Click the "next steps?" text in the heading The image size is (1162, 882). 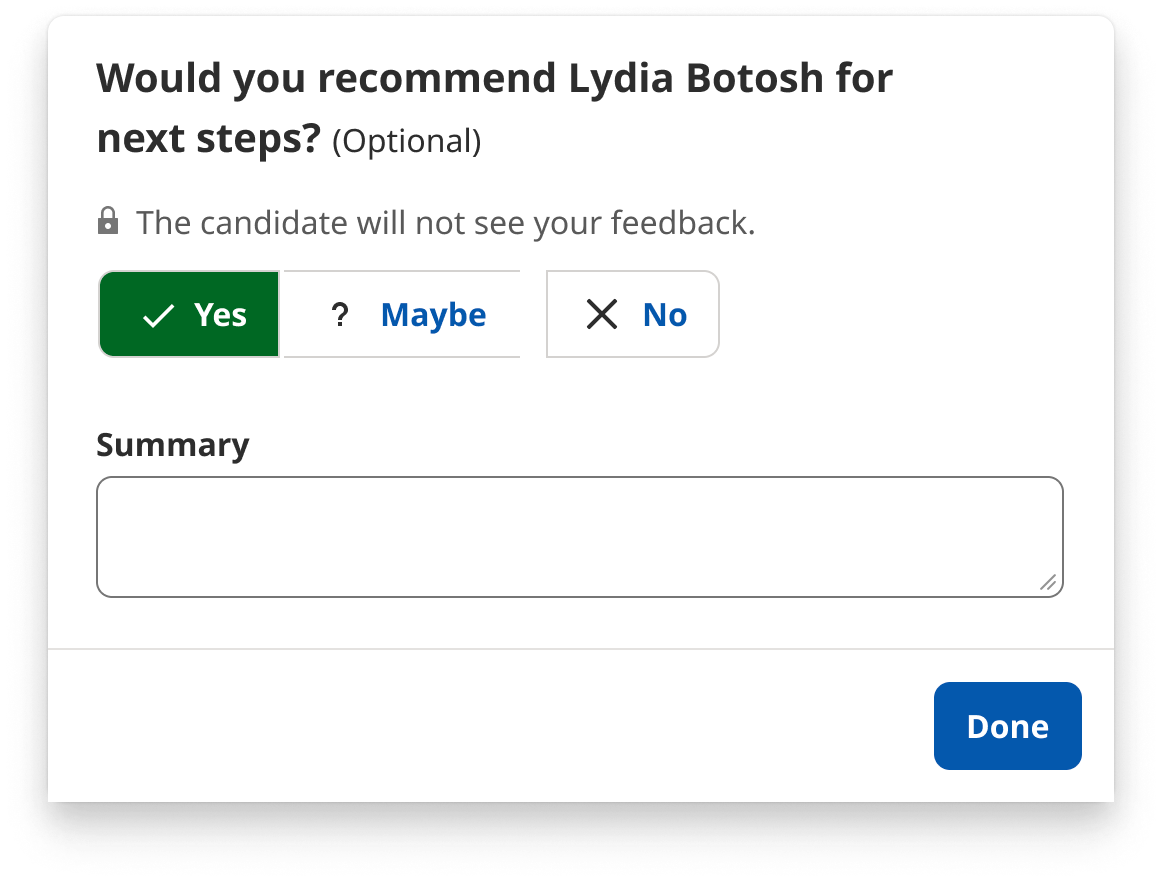point(208,140)
